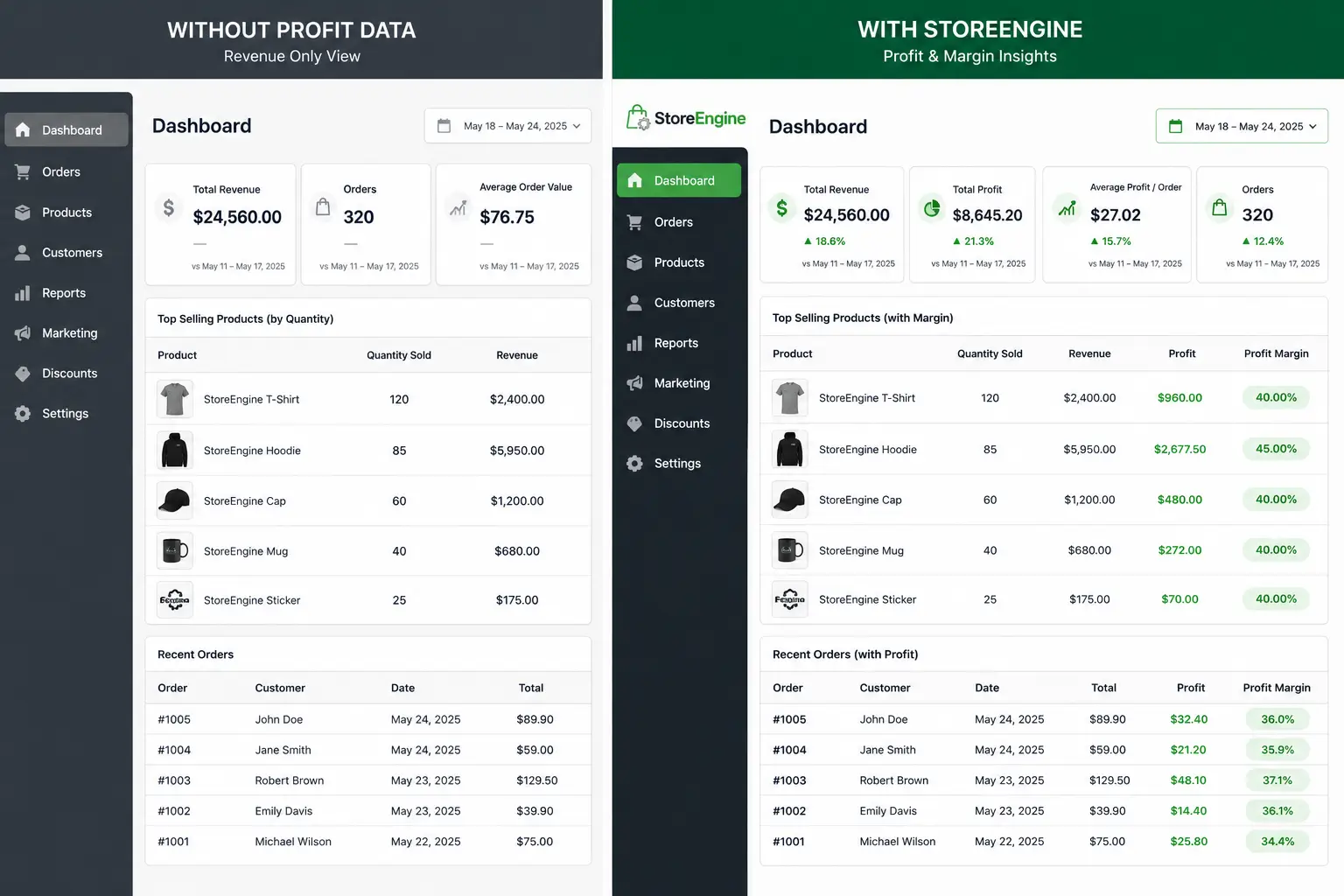Expand the left May 18 – May 24 date dropdown
The image size is (1344, 896).
507,126
